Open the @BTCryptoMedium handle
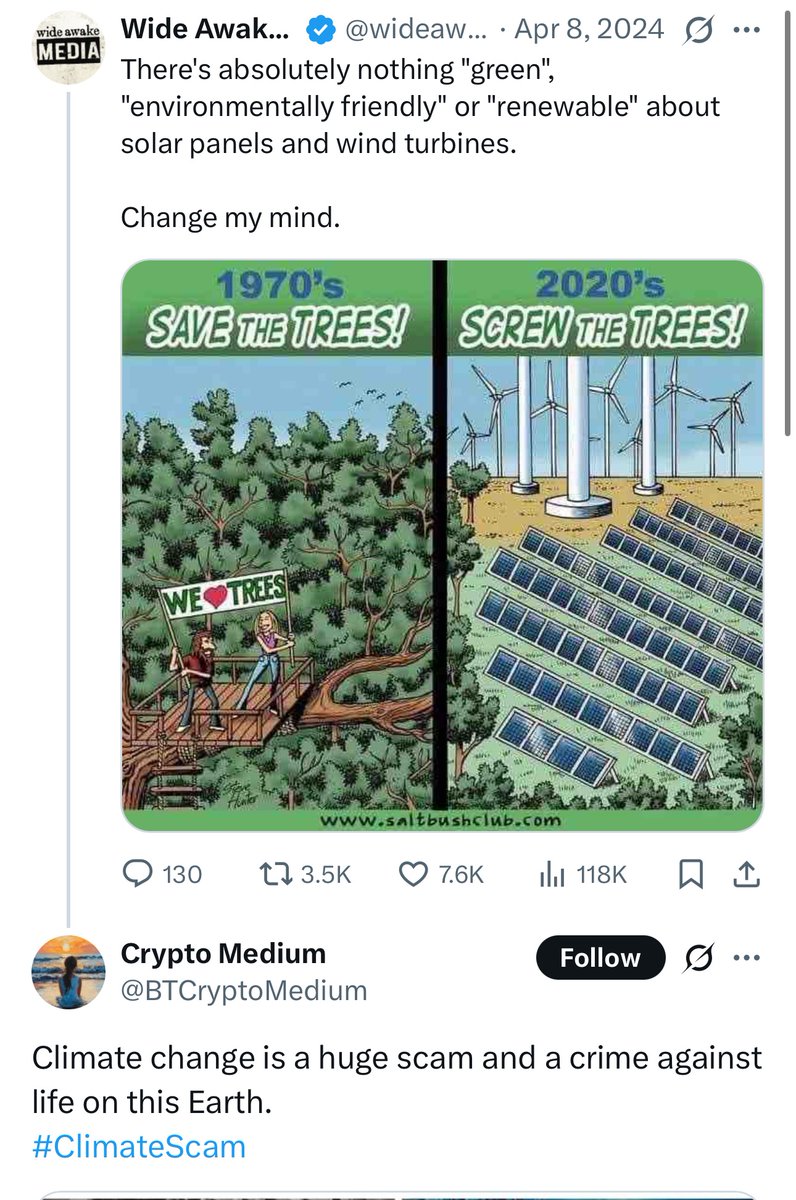Screen dimensions: 796x1200 coord(244,991)
